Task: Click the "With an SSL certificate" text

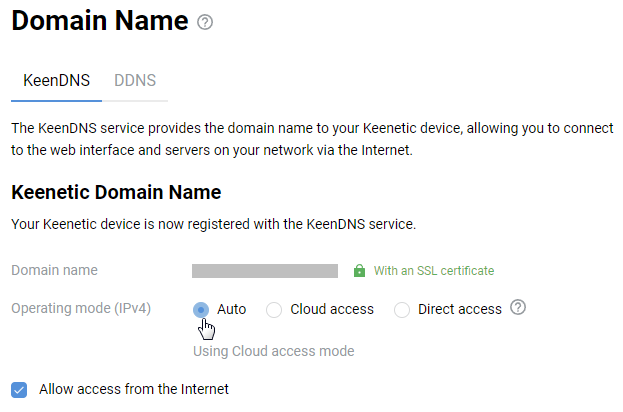Action: point(434,271)
